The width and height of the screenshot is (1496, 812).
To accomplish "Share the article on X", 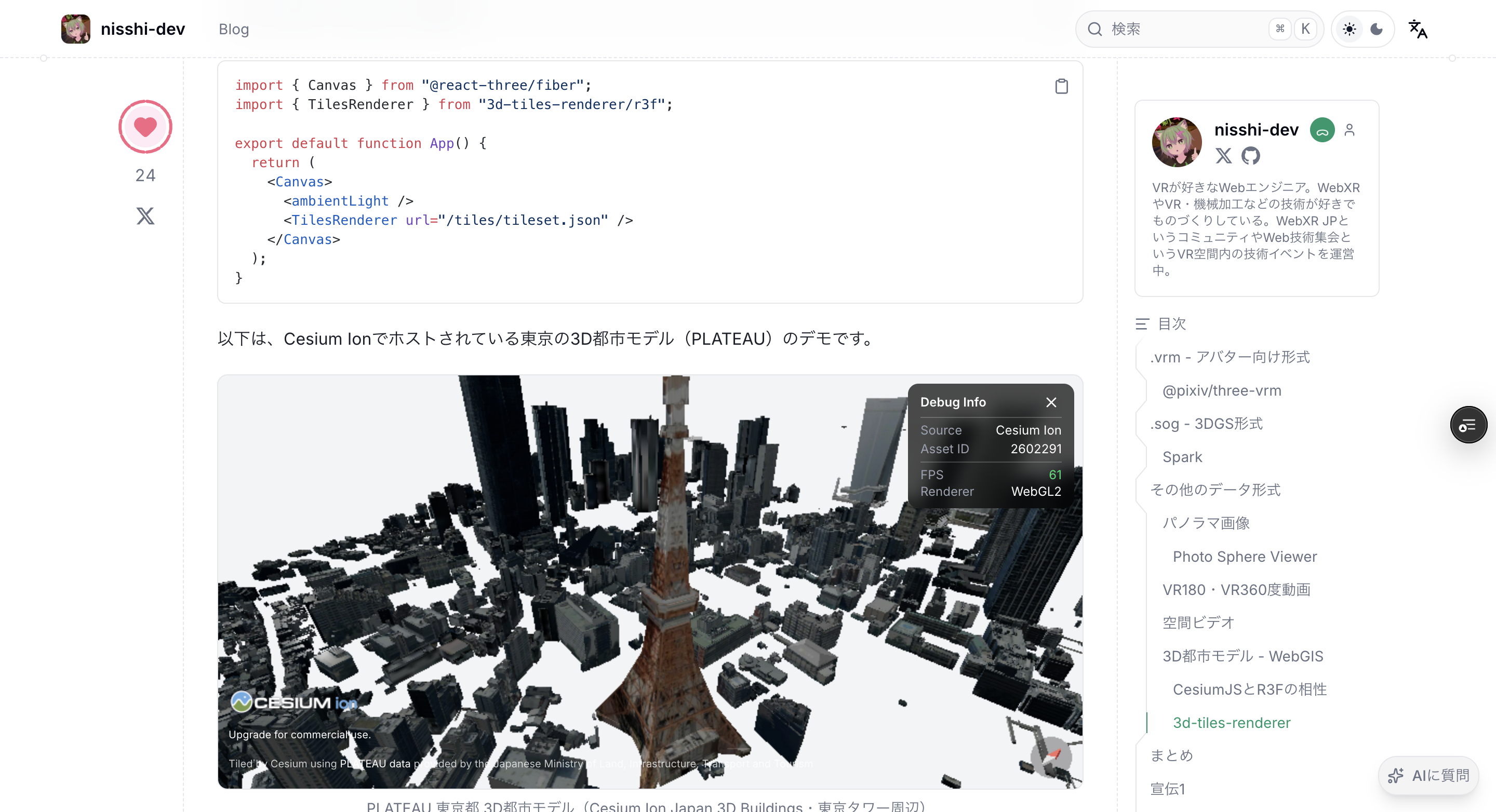I will tap(145, 216).
